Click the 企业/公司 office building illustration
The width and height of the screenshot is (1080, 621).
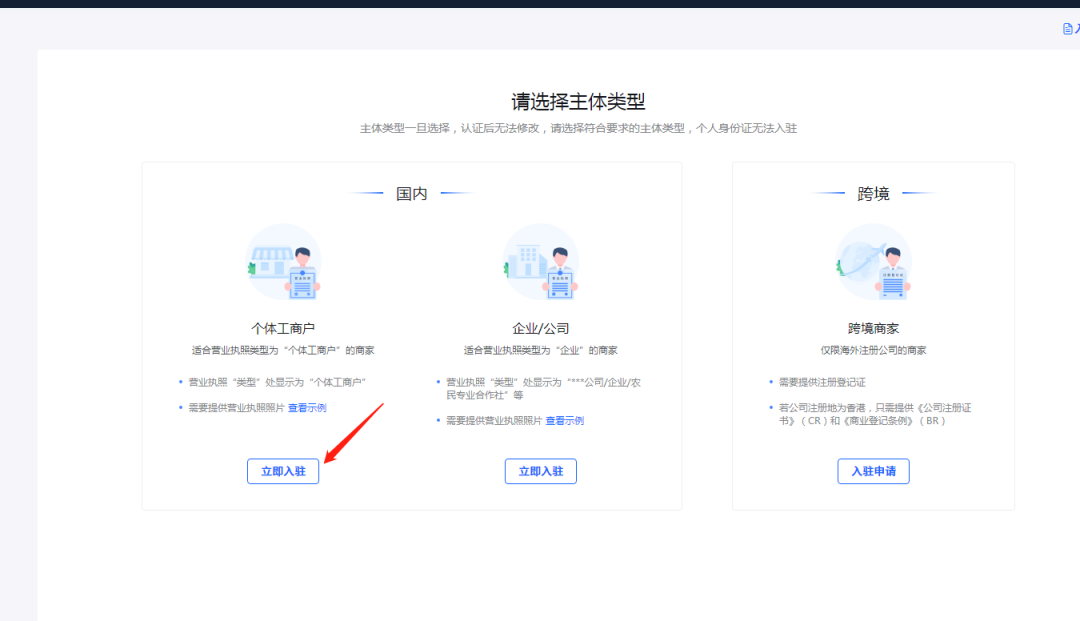click(541, 262)
